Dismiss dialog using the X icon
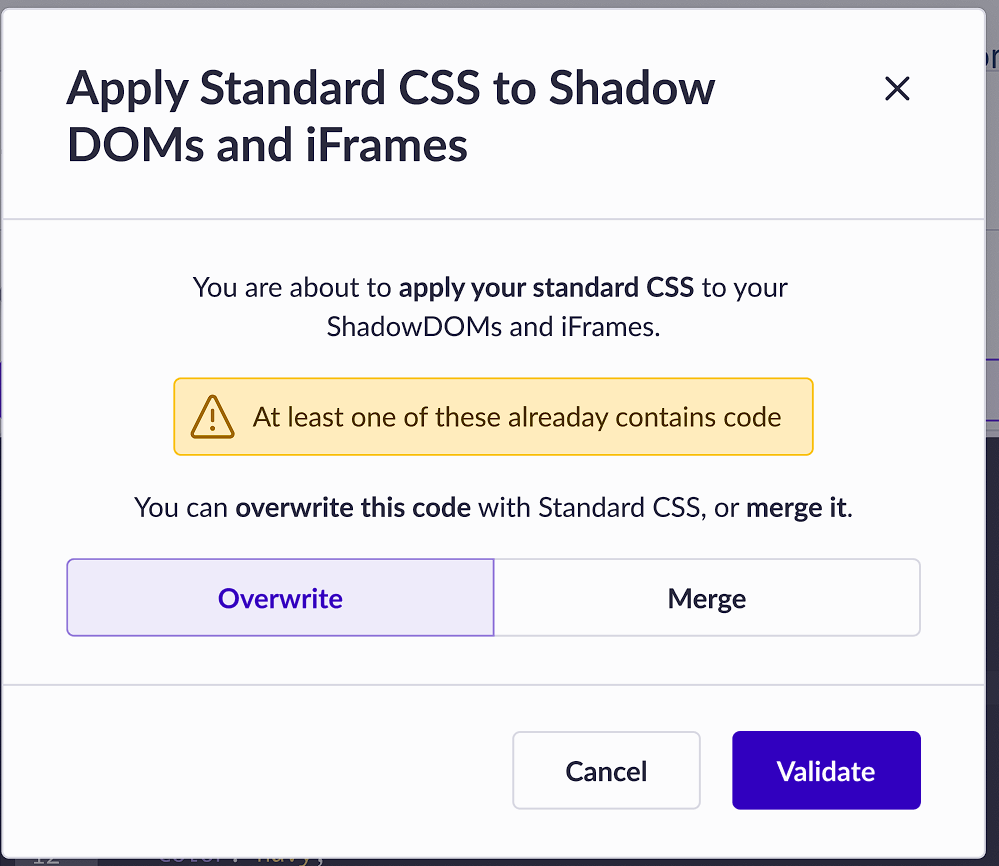The width and height of the screenshot is (999, 866). tap(897, 89)
